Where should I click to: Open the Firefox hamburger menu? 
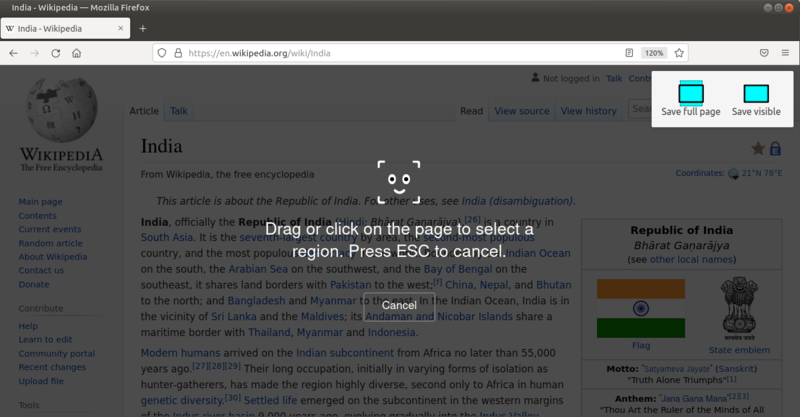coord(785,53)
